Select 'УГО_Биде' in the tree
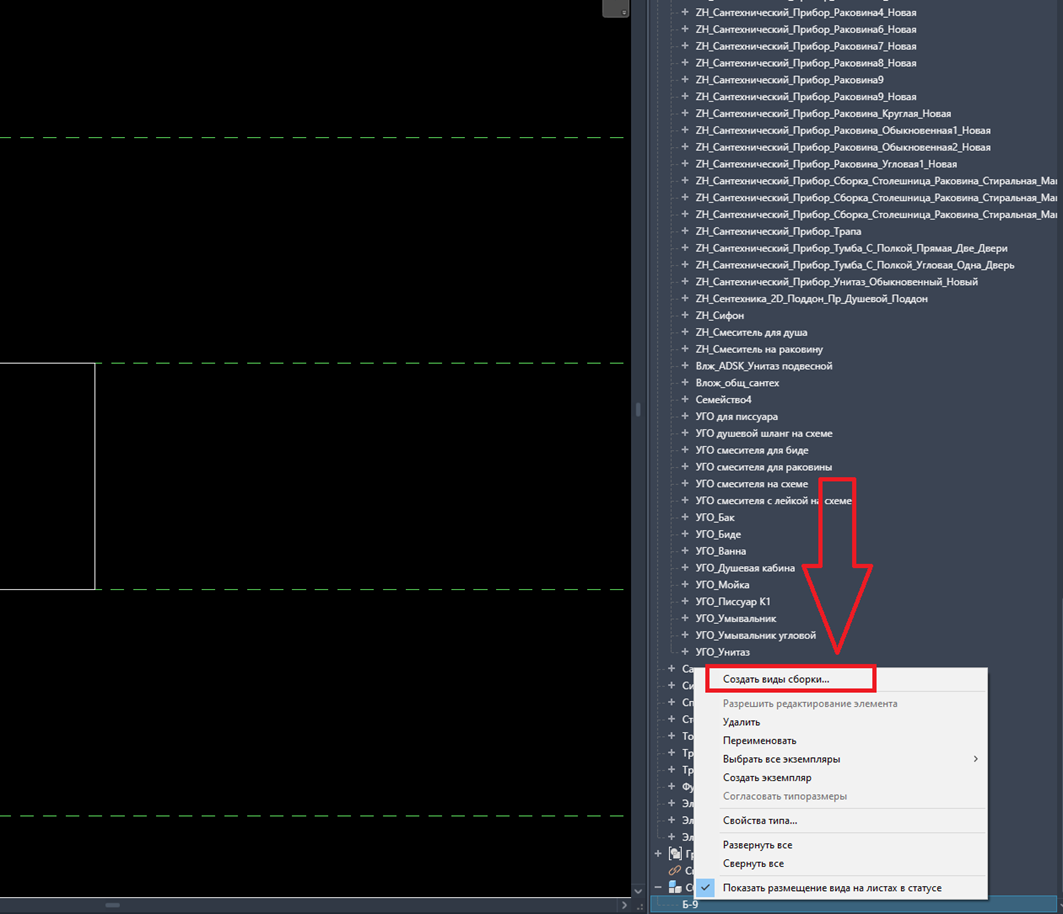 click(x=718, y=534)
